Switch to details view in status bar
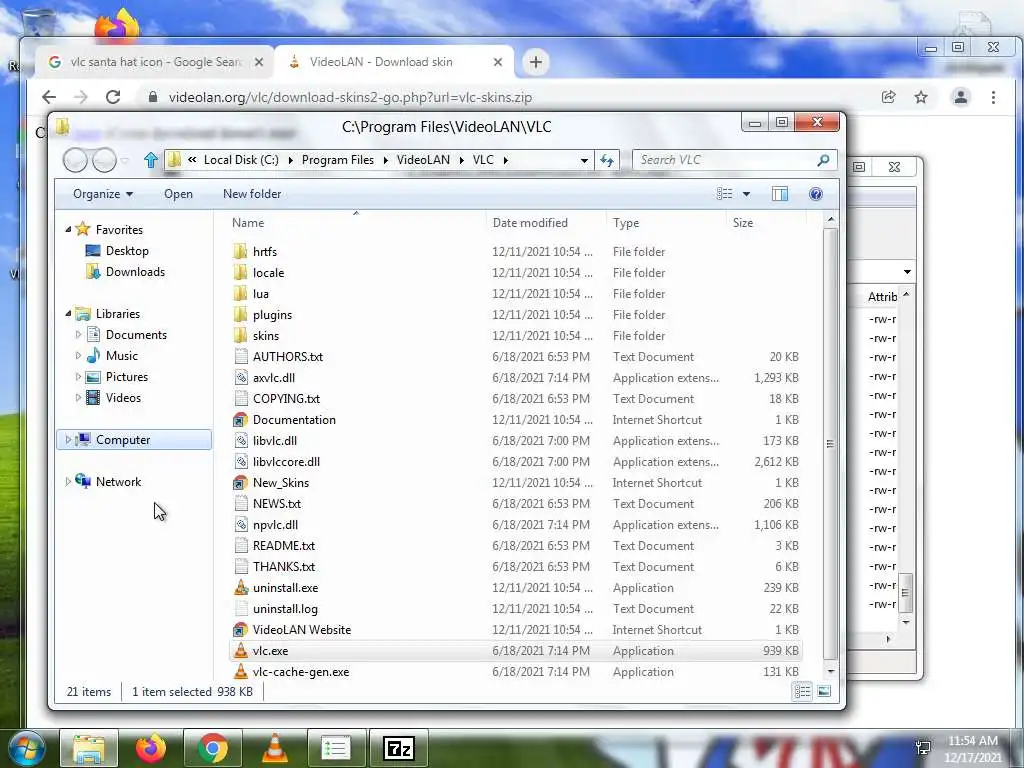The height and width of the screenshot is (768, 1024). pos(803,692)
